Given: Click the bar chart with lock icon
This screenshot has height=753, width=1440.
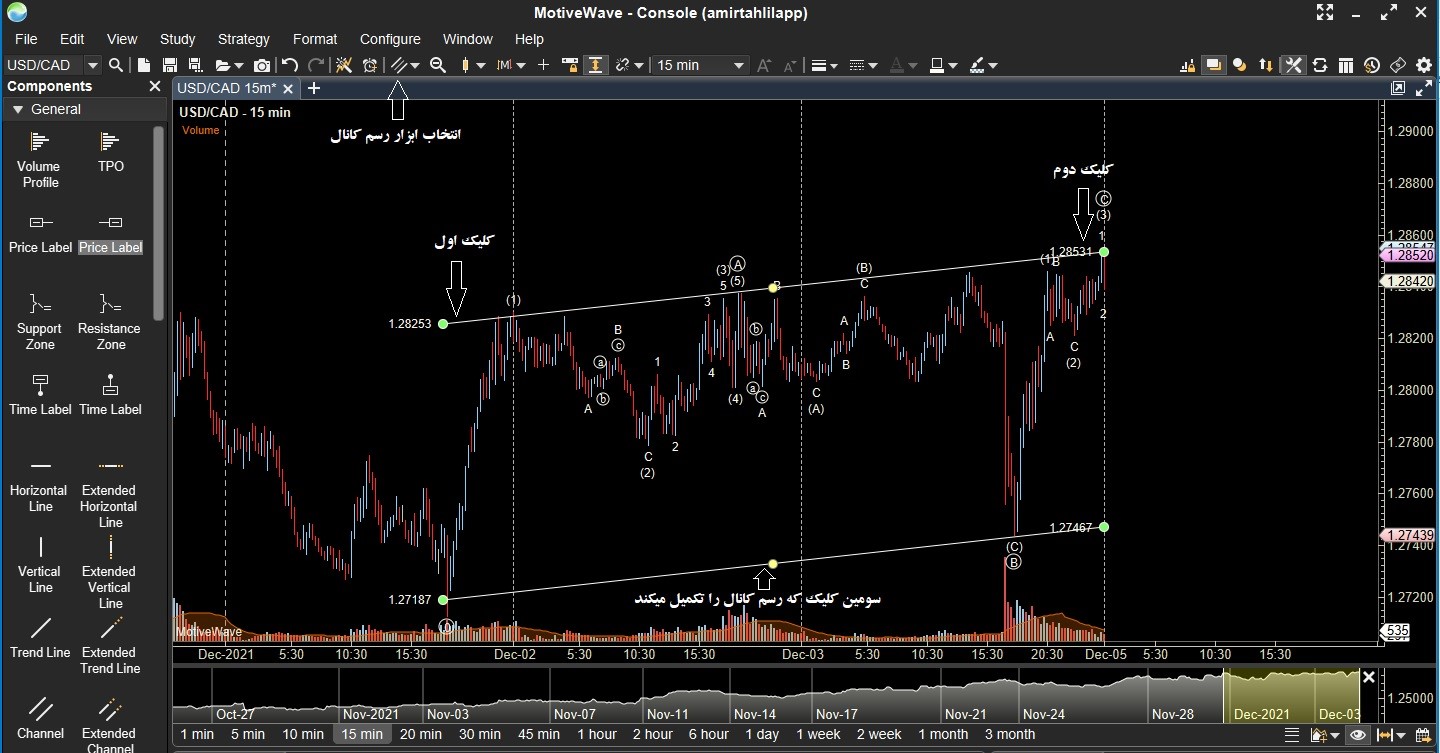Looking at the screenshot, I should 1188,65.
